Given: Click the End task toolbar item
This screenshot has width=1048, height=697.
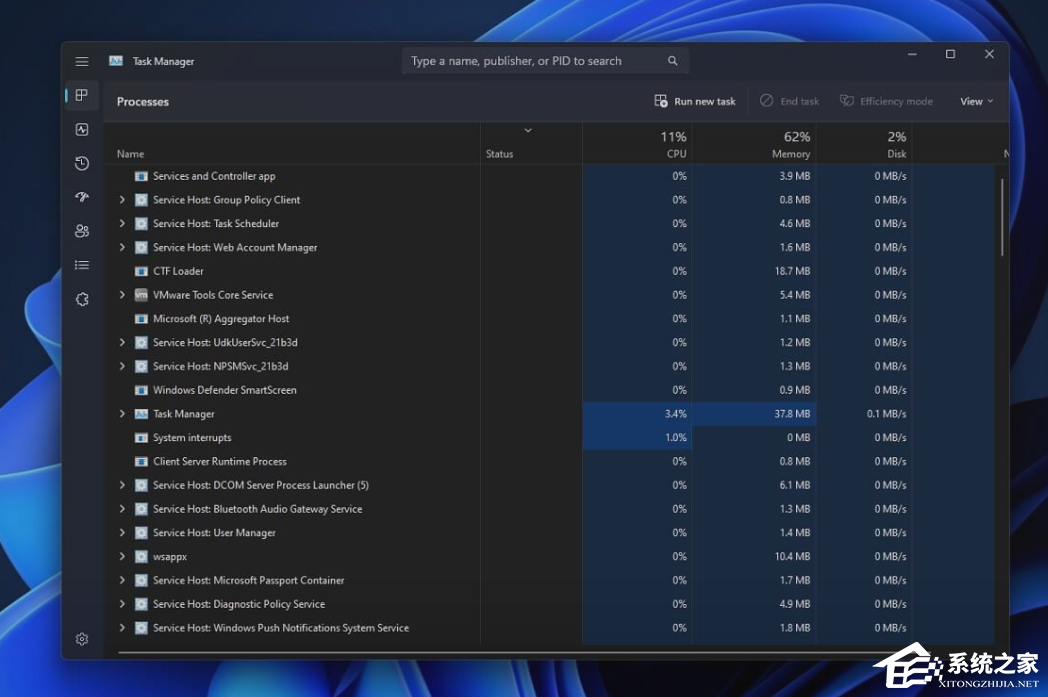Looking at the screenshot, I should point(789,101).
